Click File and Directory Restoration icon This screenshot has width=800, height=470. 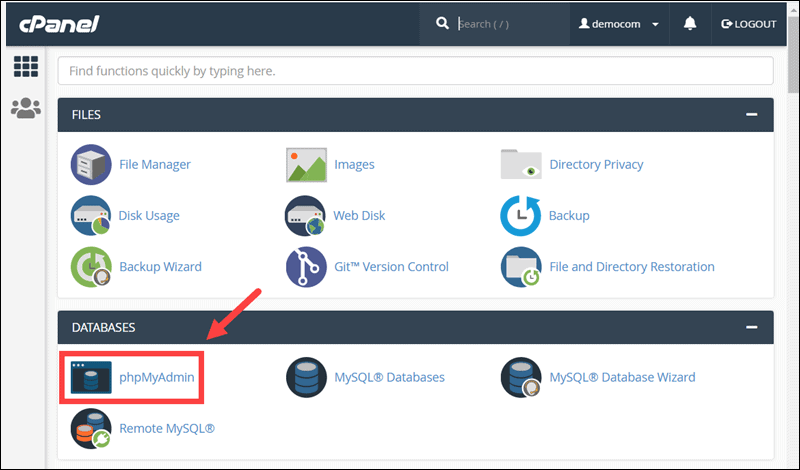point(521,266)
